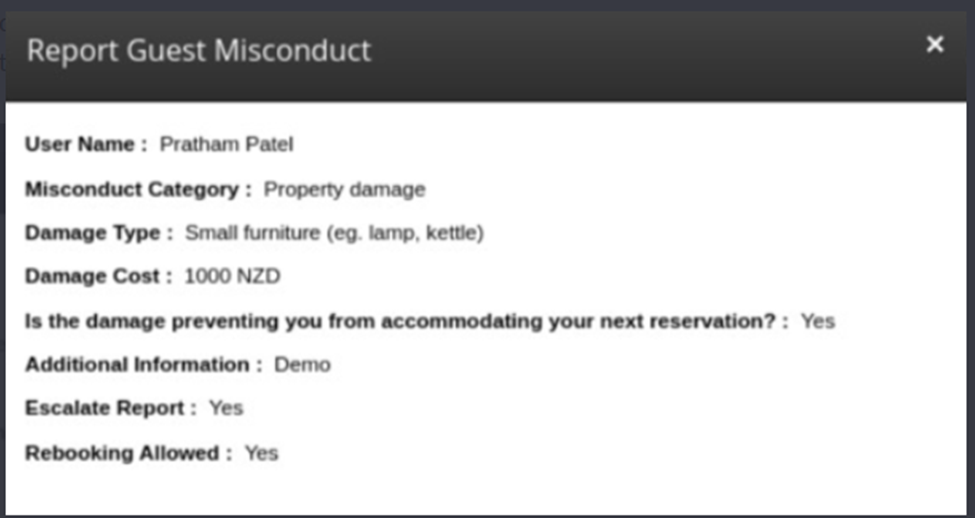Select Yes value for Escalate Report
Viewport: 975px width, 518px height.
[x=225, y=409]
